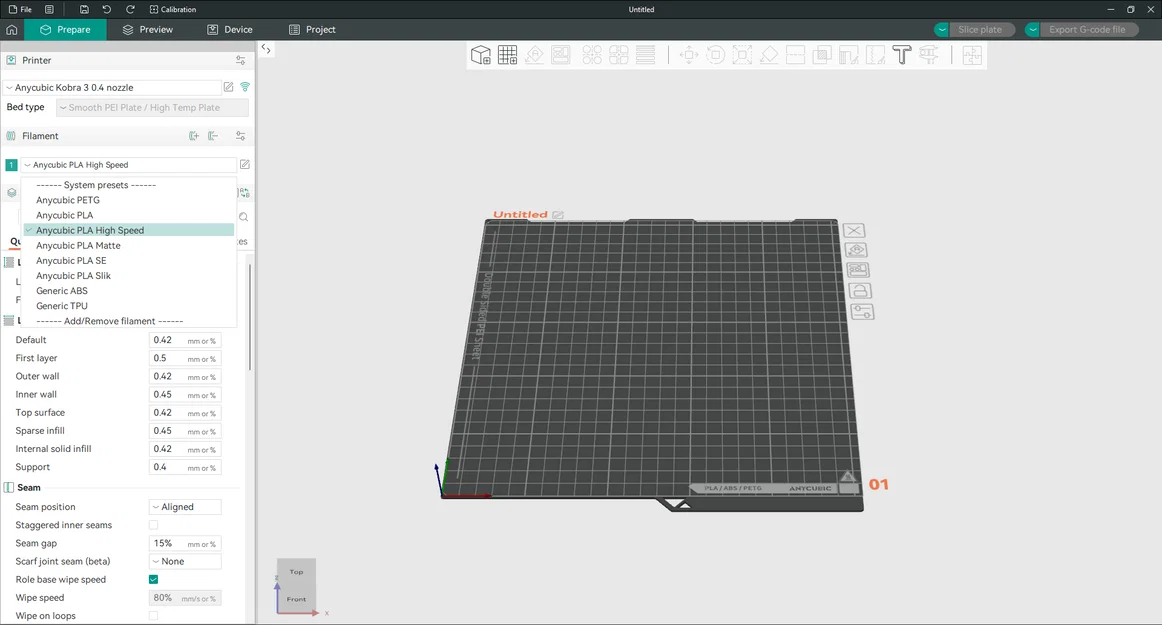
Task: Click the Save icon in title bar
Action: [84, 10]
